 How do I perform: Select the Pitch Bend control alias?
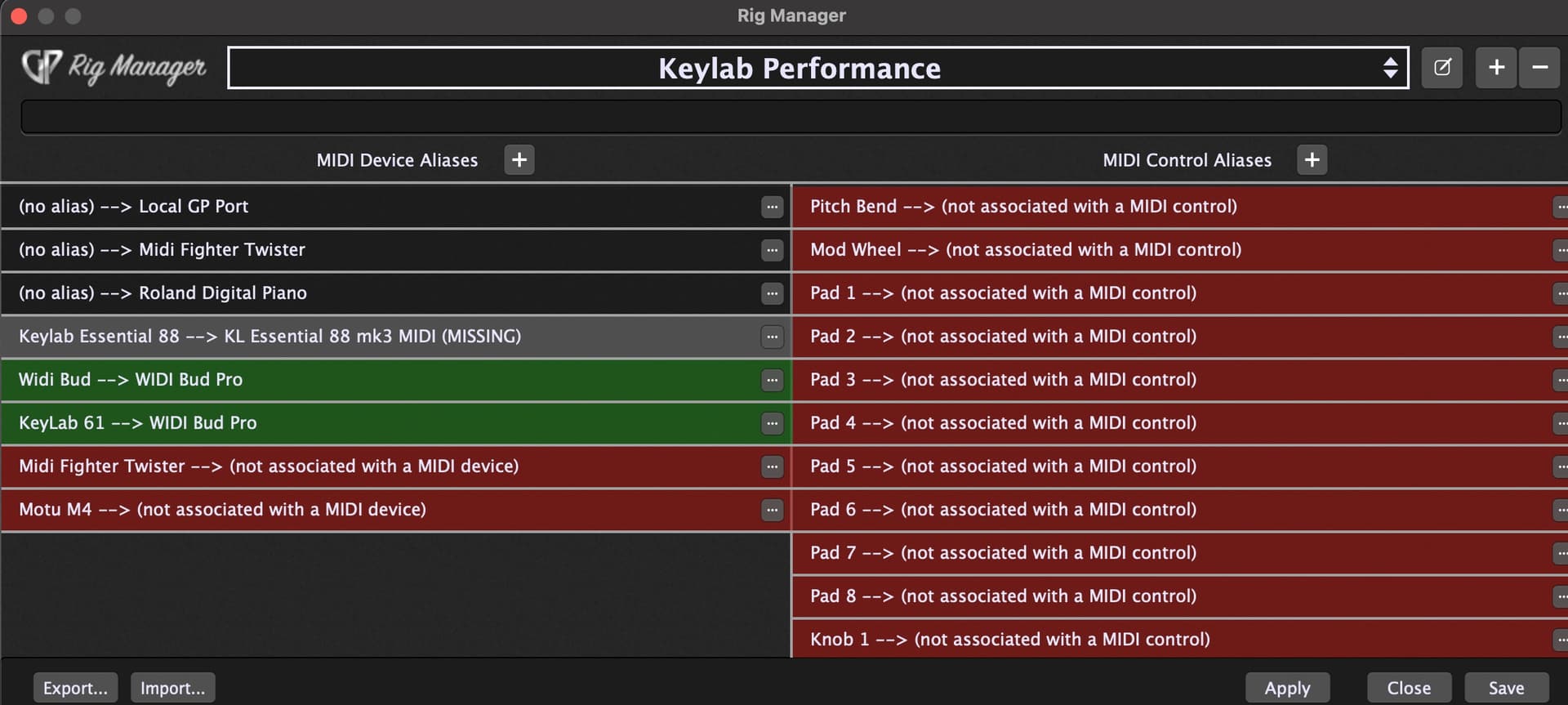pyautogui.click(x=1180, y=207)
